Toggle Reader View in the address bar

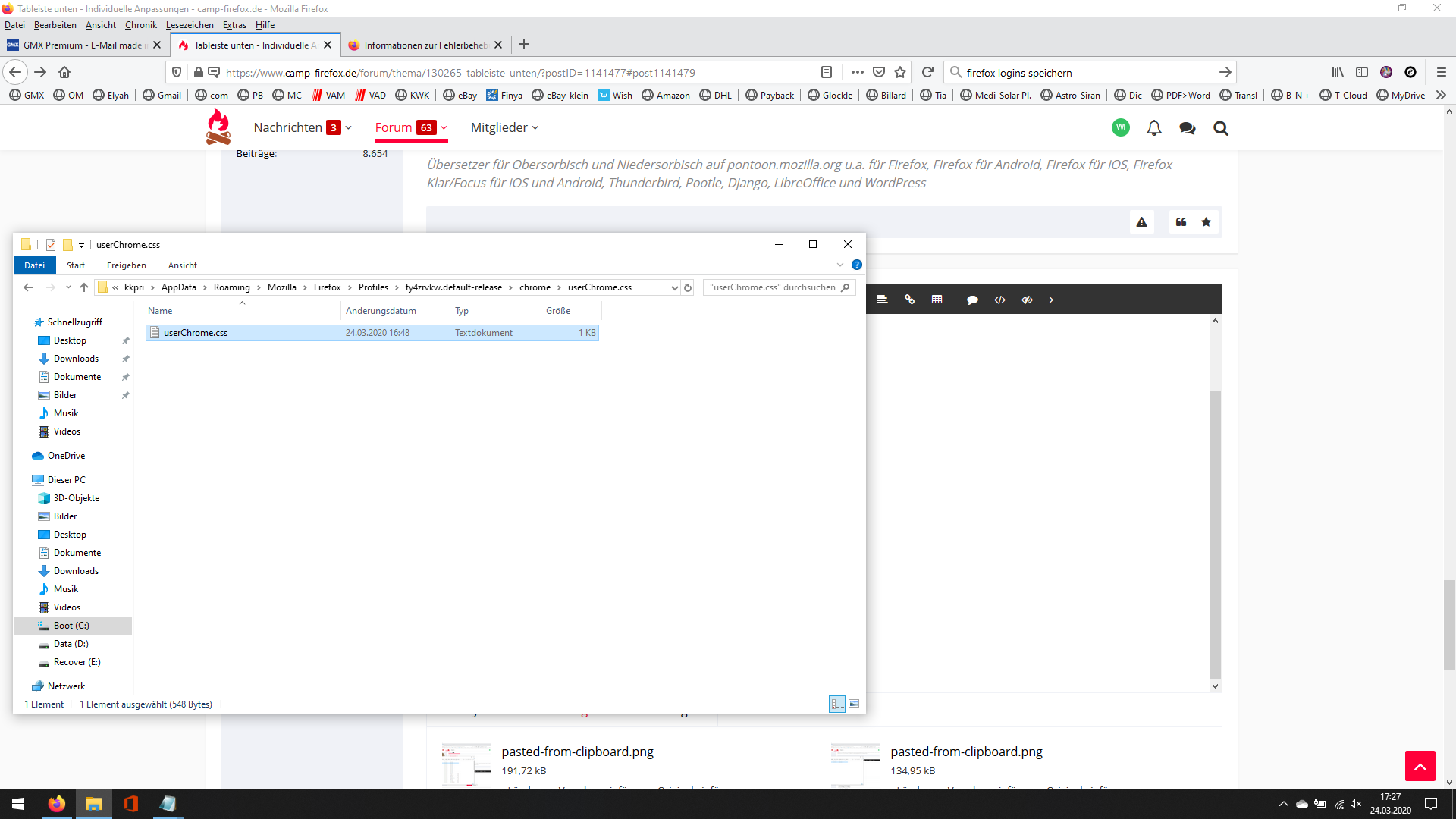(827, 72)
